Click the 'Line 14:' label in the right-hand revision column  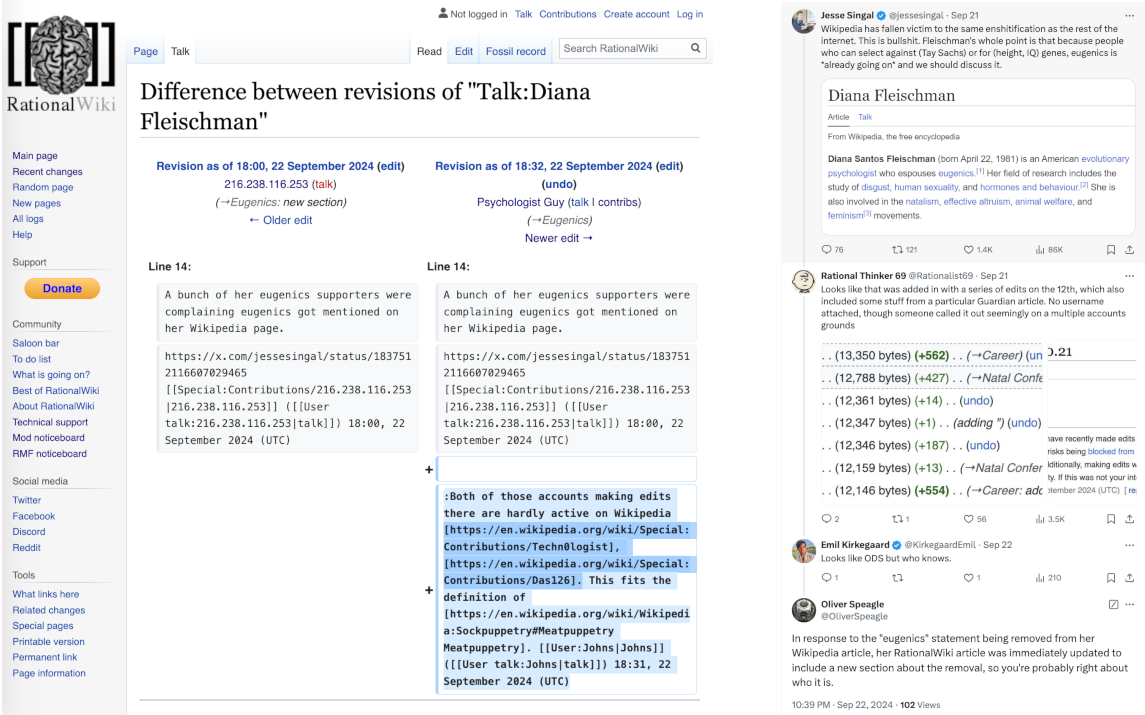coord(448,267)
